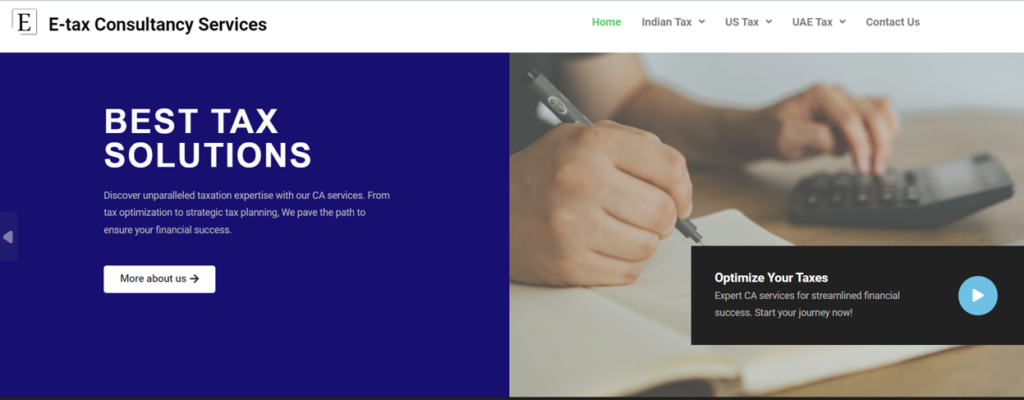The image size is (1024, 400).
Task: Click the previous slide arrow on left edge
Action: point(8,237)
